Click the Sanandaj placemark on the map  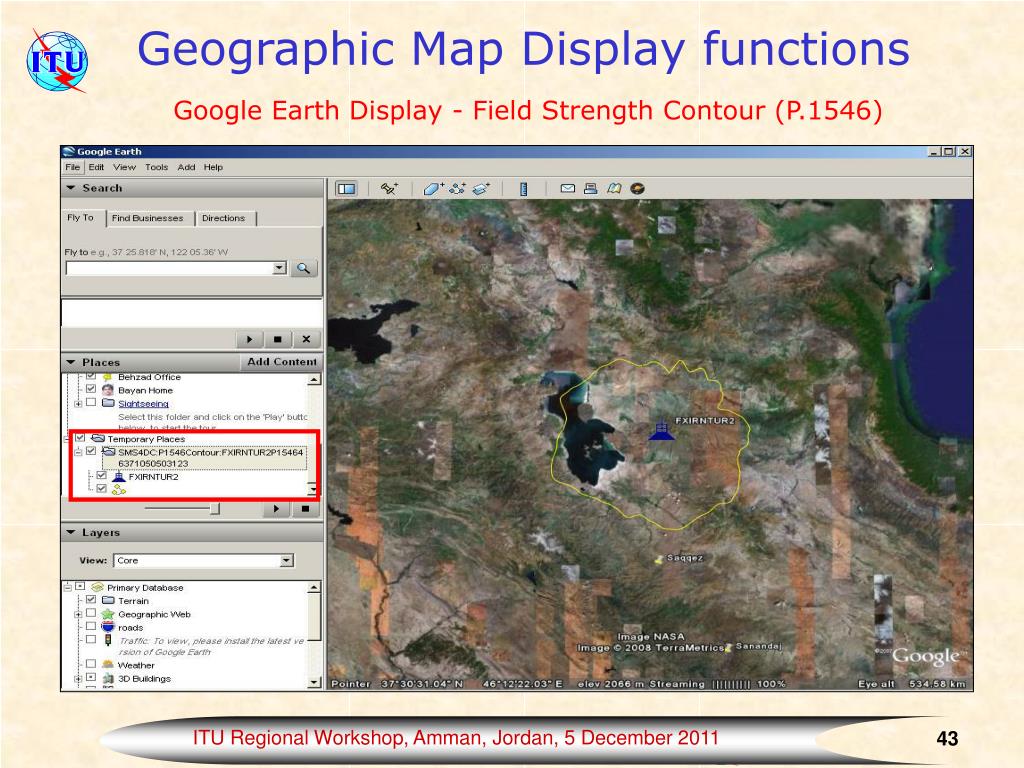tap(729, 647)
